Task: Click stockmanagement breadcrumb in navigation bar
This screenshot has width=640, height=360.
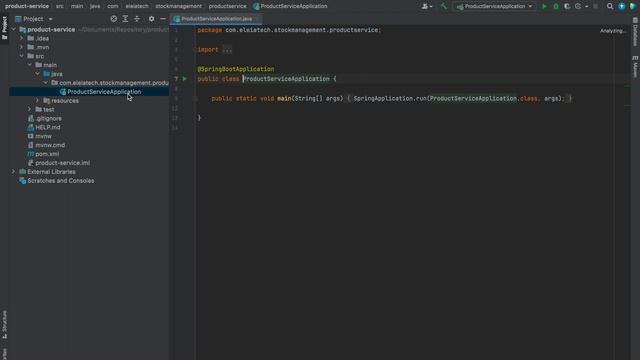Action: click(x=178, y=6)
